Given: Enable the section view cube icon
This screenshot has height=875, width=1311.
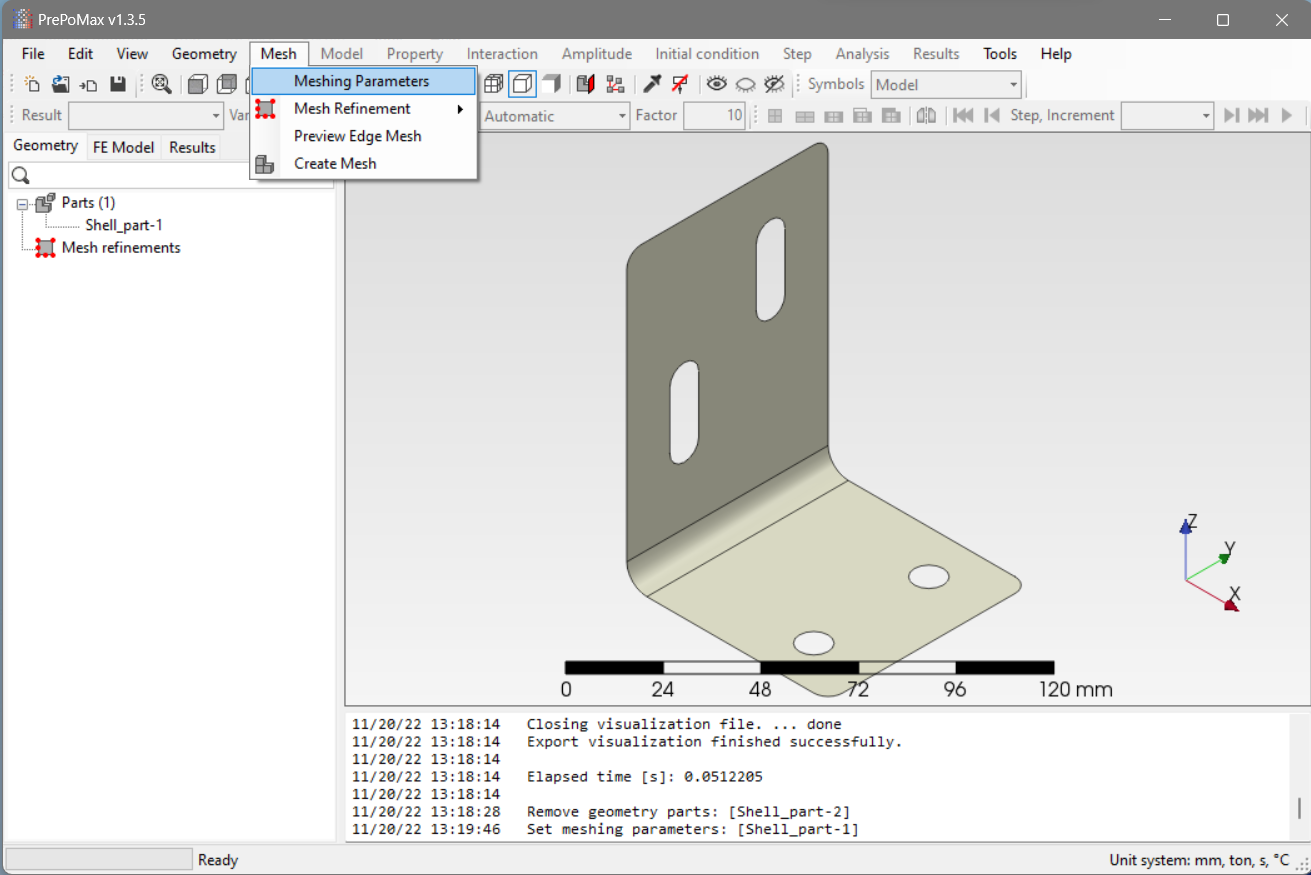Looking at the screenshot, I should pyautogui.click(x=585, y=84).
